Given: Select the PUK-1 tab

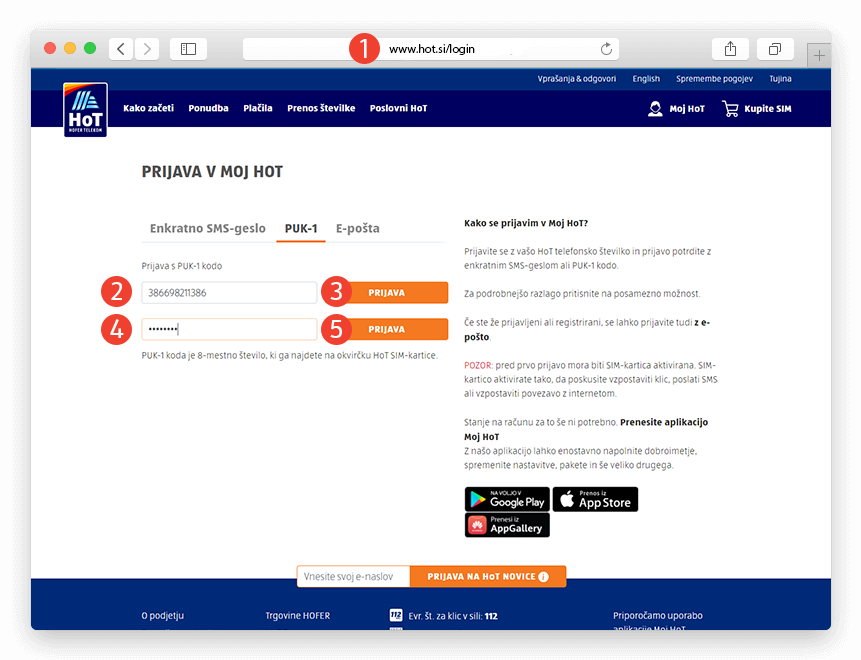Looking at the screenshot, I should coord(301,228).
